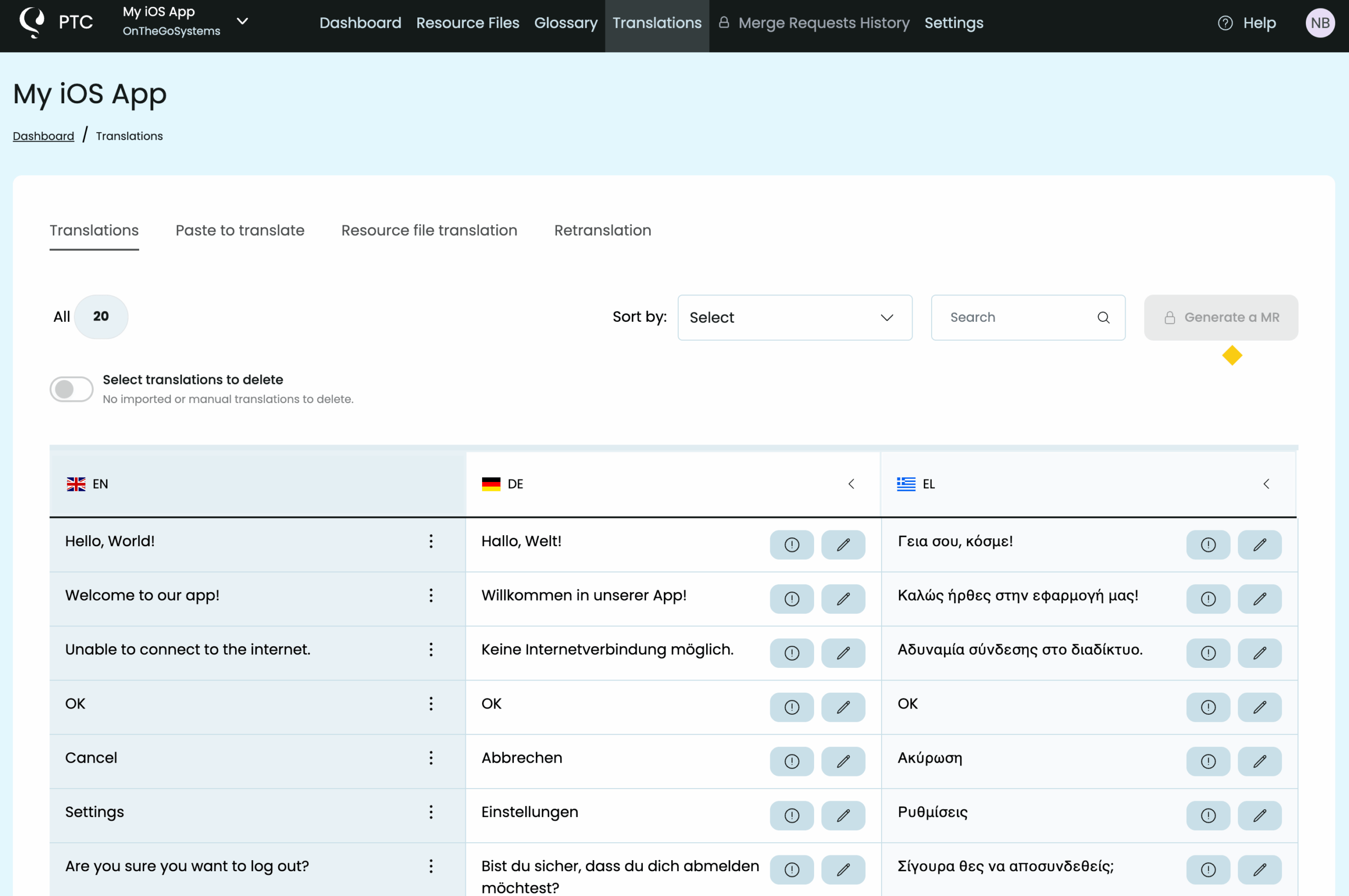The height and width of the screenshot is (896, 1349).
Task: Edit the Greek translation Ακύρωση
Action: click(x=1259, y=761)
